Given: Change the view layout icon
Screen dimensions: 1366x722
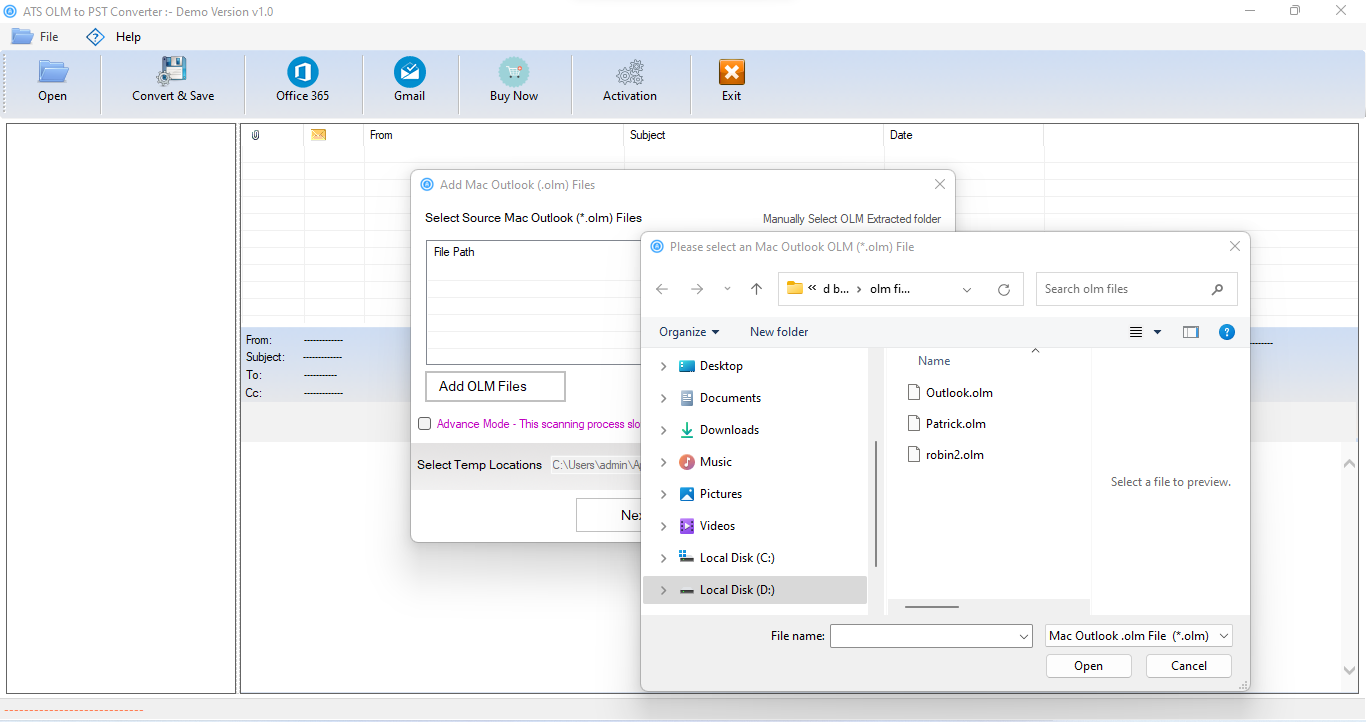Looking at the screenshot, I should click(1136, 332).
